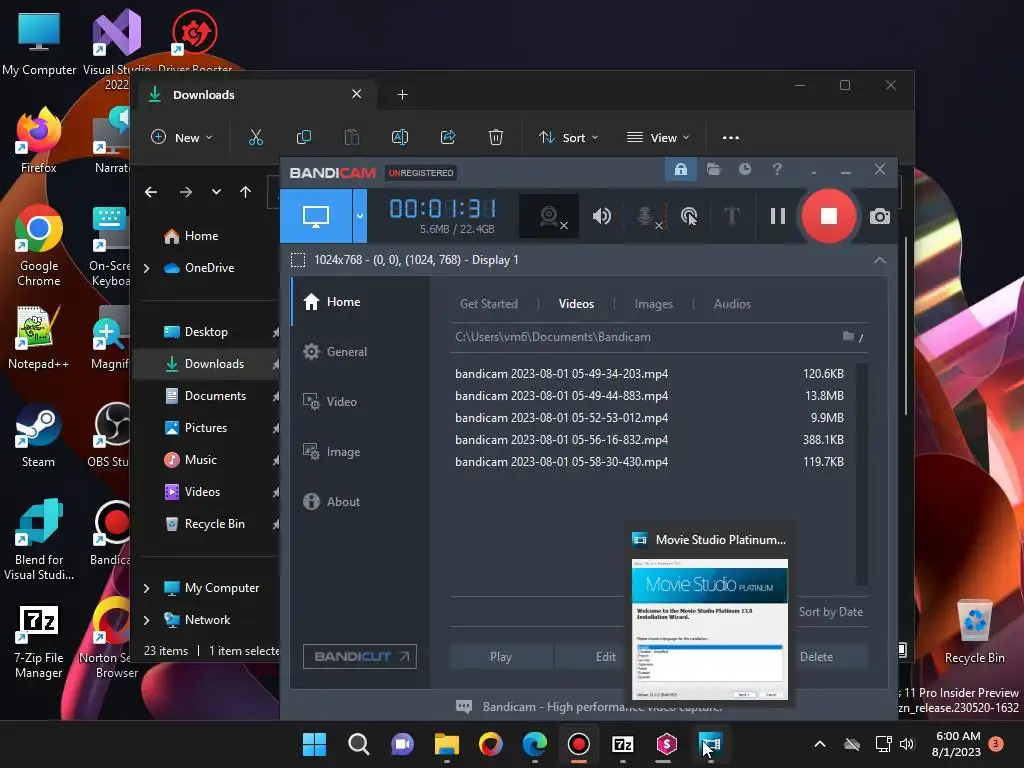This screenshot has width=1024, height=768.
Task: Toggle mouse click effects in Bandicam
Action: pyautogui.click(x=689, y=216)
